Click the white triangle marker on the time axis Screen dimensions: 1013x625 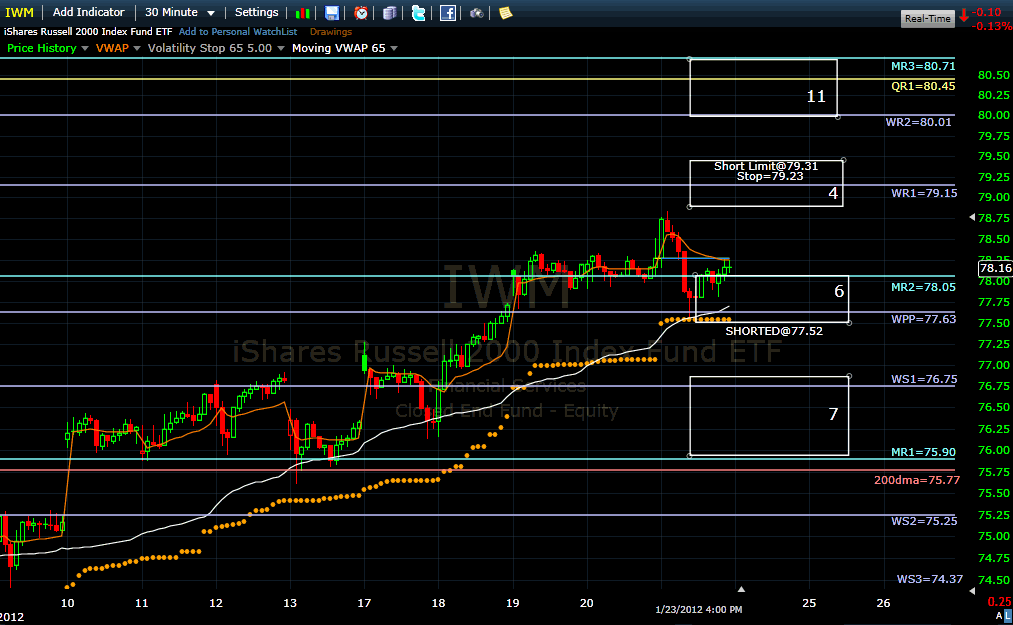click(741, 589)
